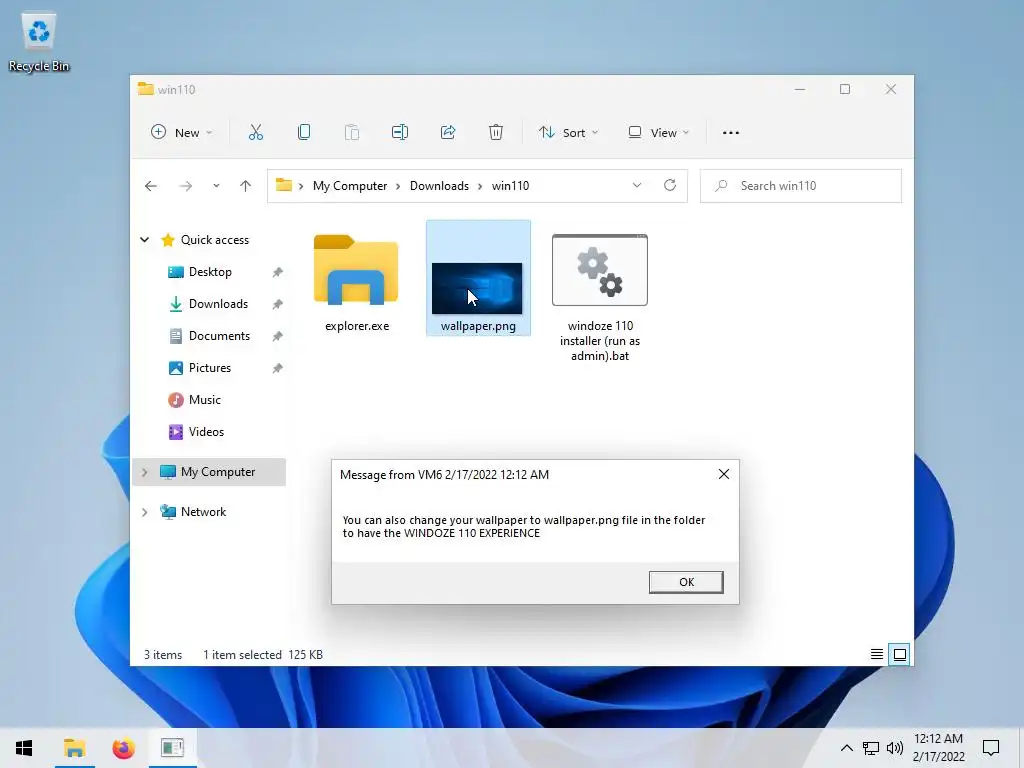Click the third taskbar app icon

pos(172,748)
